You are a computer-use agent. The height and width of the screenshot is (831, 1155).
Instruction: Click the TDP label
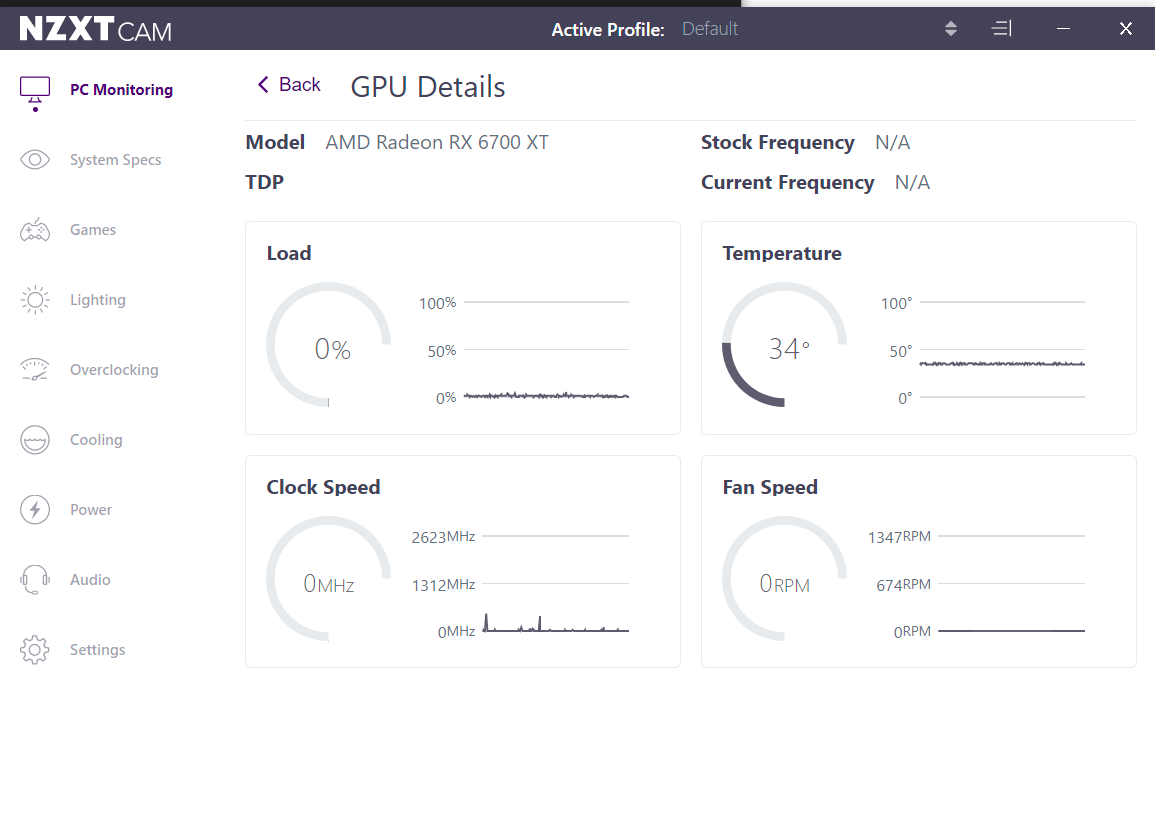[x=264, y=182]
